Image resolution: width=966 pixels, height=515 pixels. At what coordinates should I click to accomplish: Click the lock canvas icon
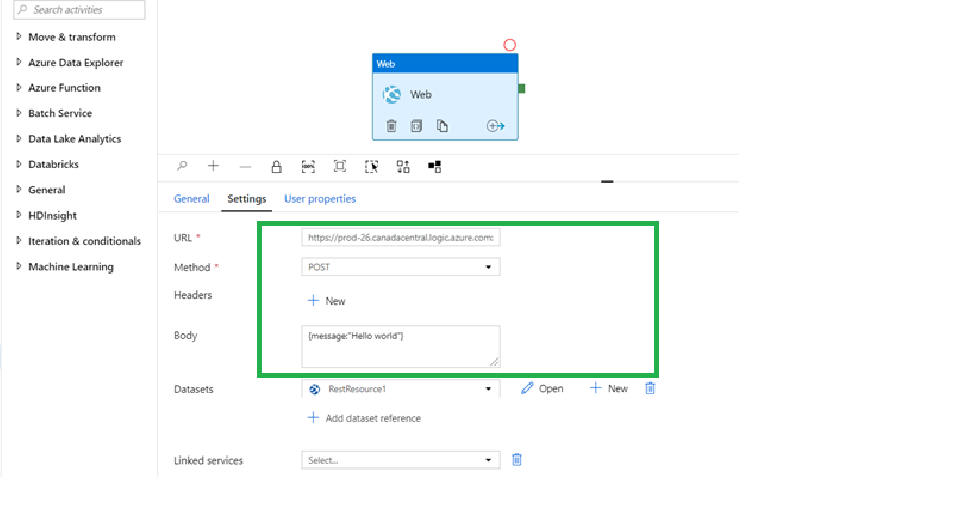(276, 166)
